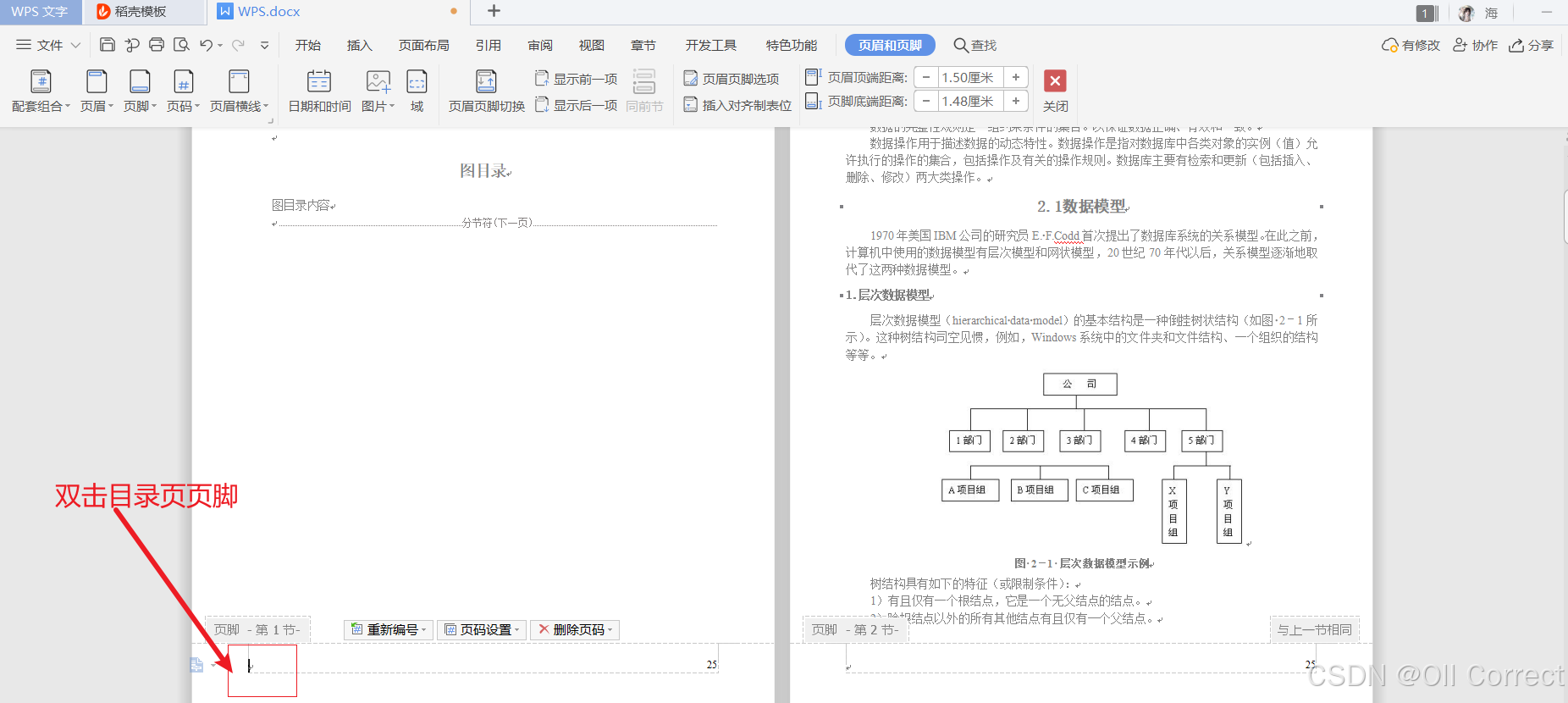Open the undo history dropdown arrow
The height and width of the screenshot is (703, 1568).
(x=220, y=46)
